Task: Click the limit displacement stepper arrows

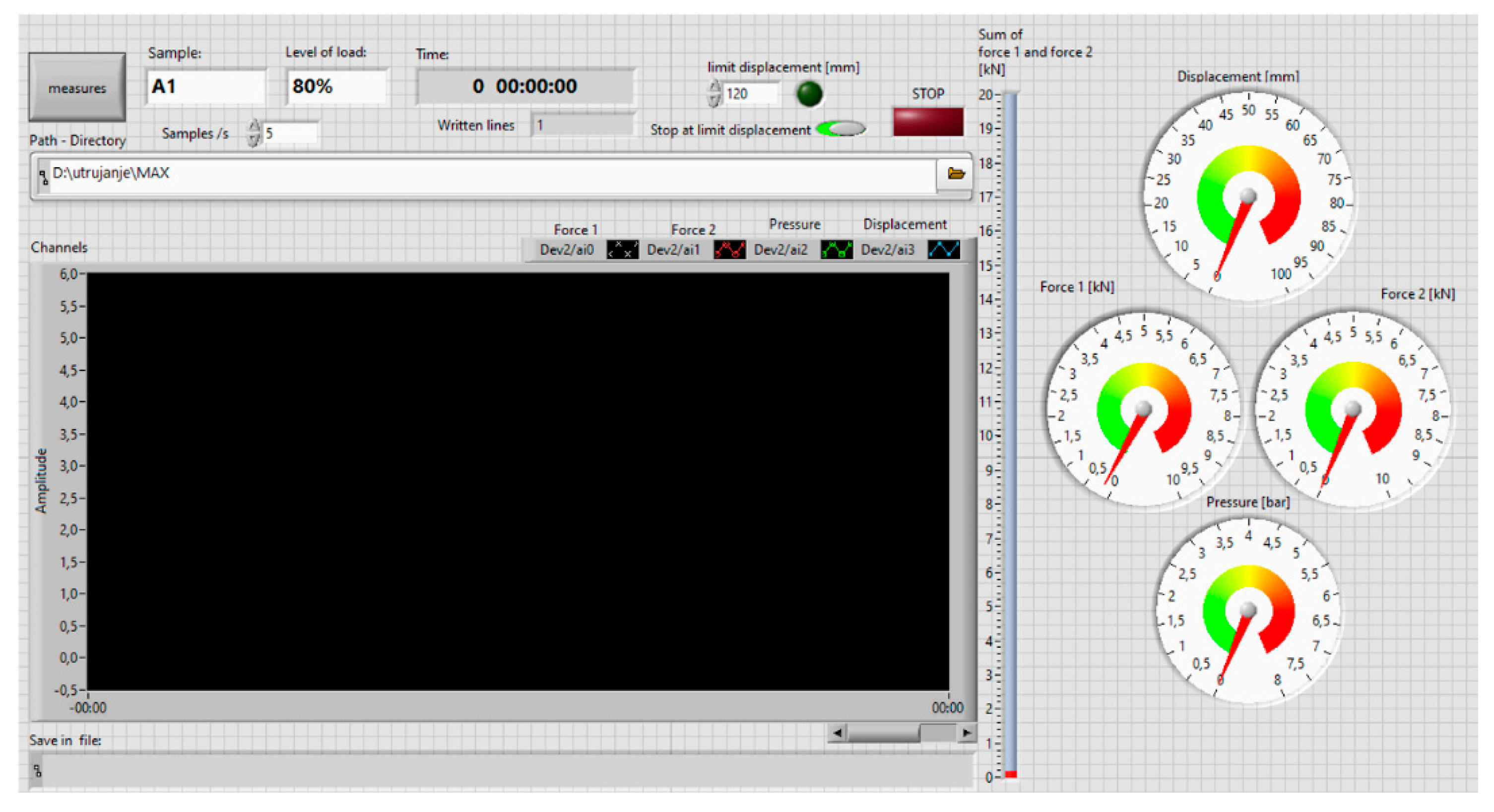Action: pyautogui.click(x=715, y=93)
